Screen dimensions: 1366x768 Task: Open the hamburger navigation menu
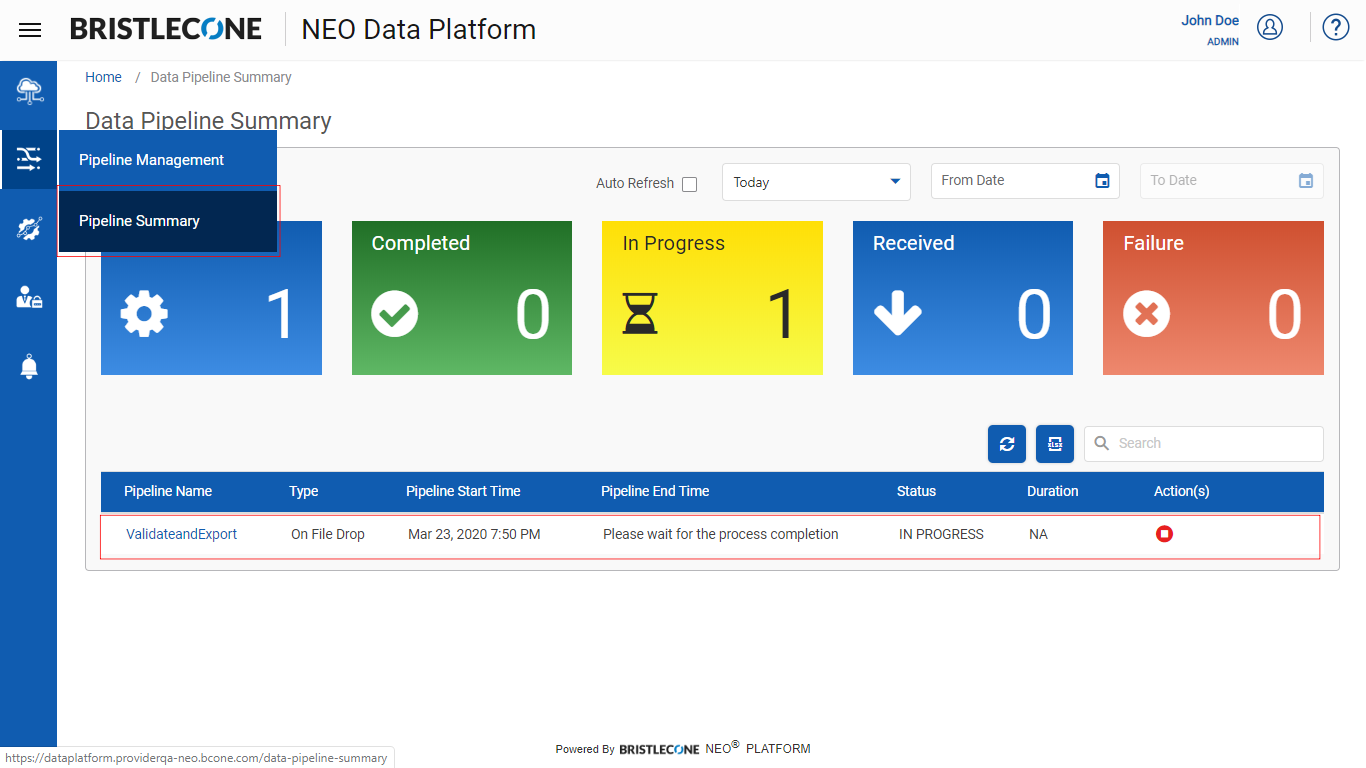coord(30,30)
